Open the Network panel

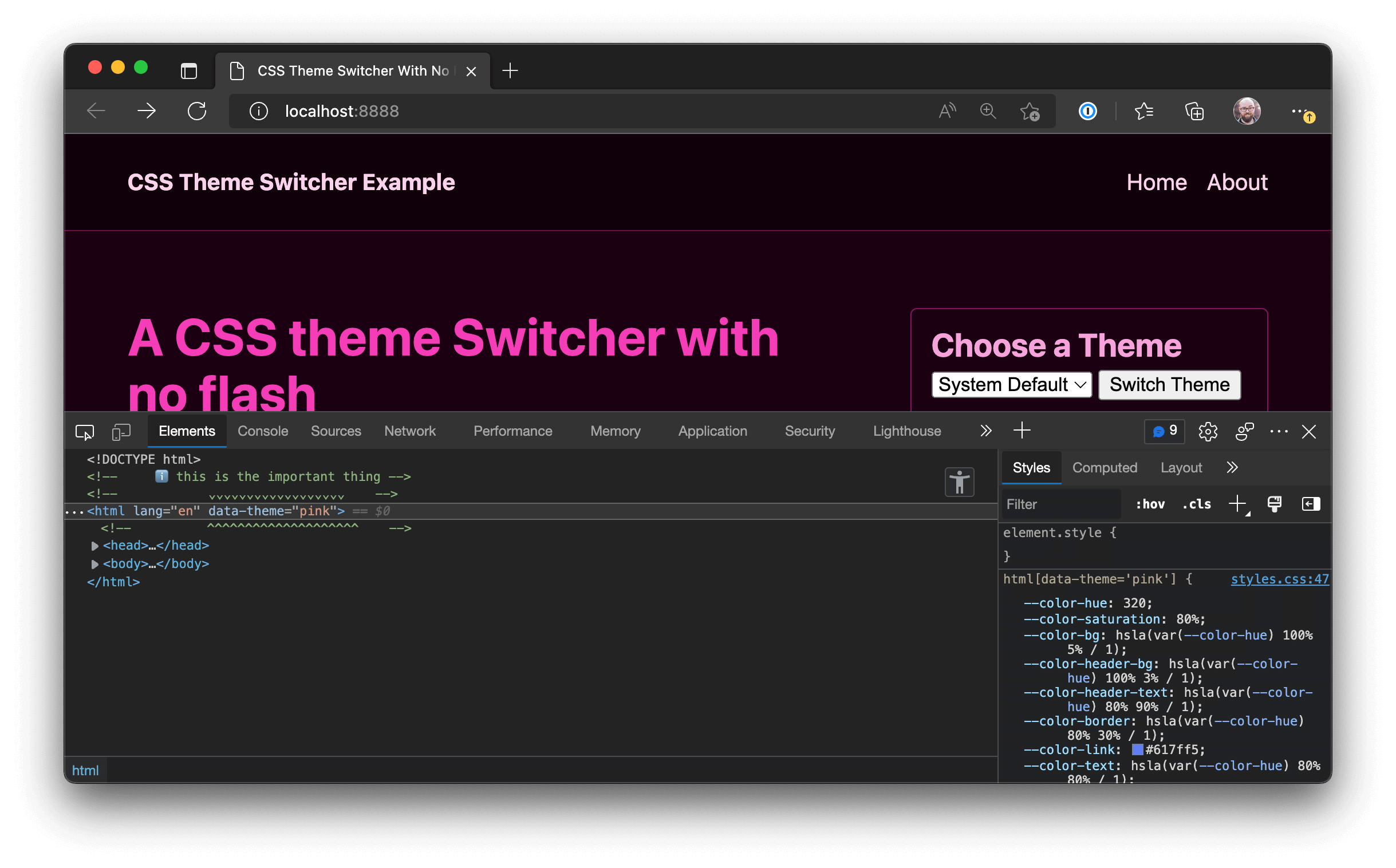410,431
